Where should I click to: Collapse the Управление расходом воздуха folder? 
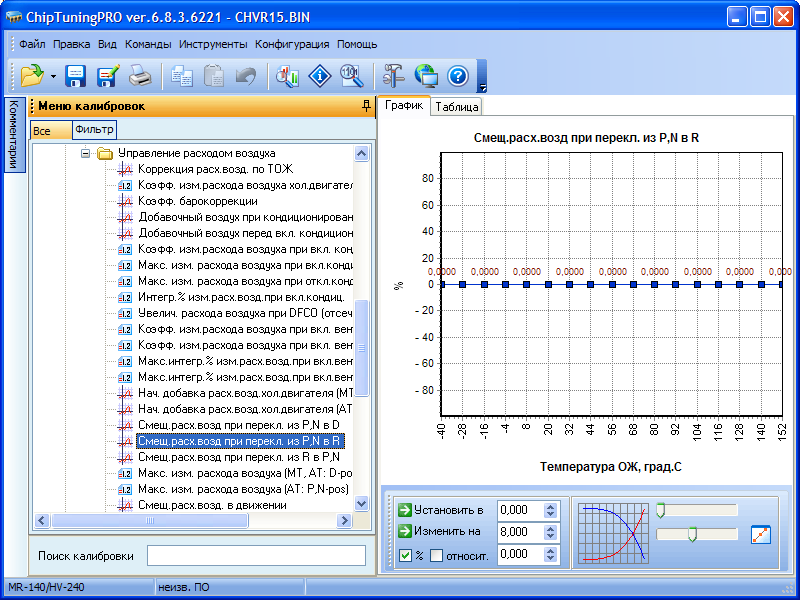point(85,154)
